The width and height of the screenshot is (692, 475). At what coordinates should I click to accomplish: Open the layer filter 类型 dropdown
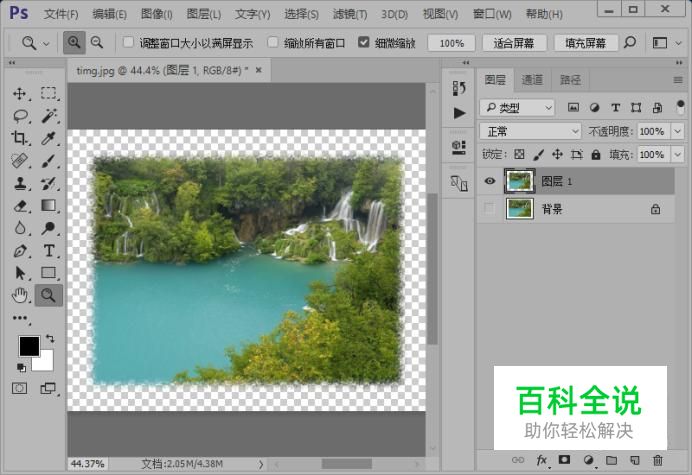click(516, 107)
